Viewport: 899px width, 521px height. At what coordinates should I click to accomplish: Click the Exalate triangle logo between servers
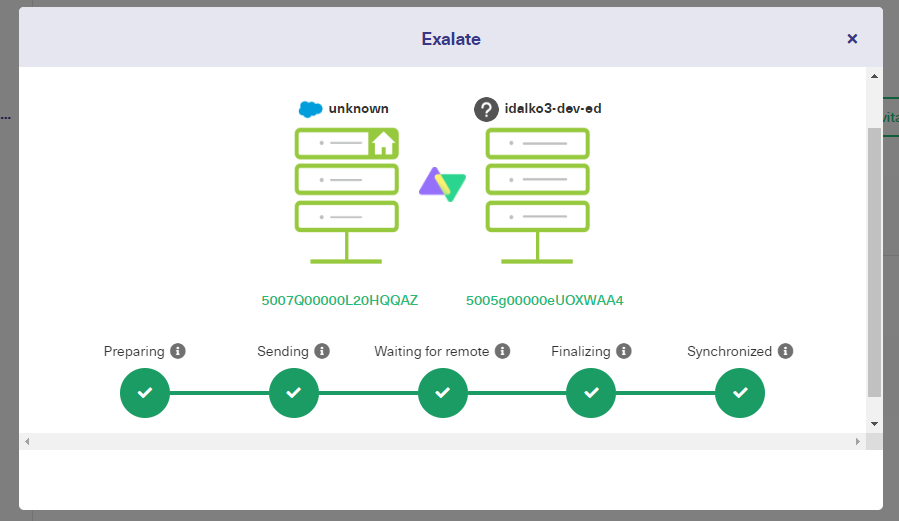(x=442, y=184)
